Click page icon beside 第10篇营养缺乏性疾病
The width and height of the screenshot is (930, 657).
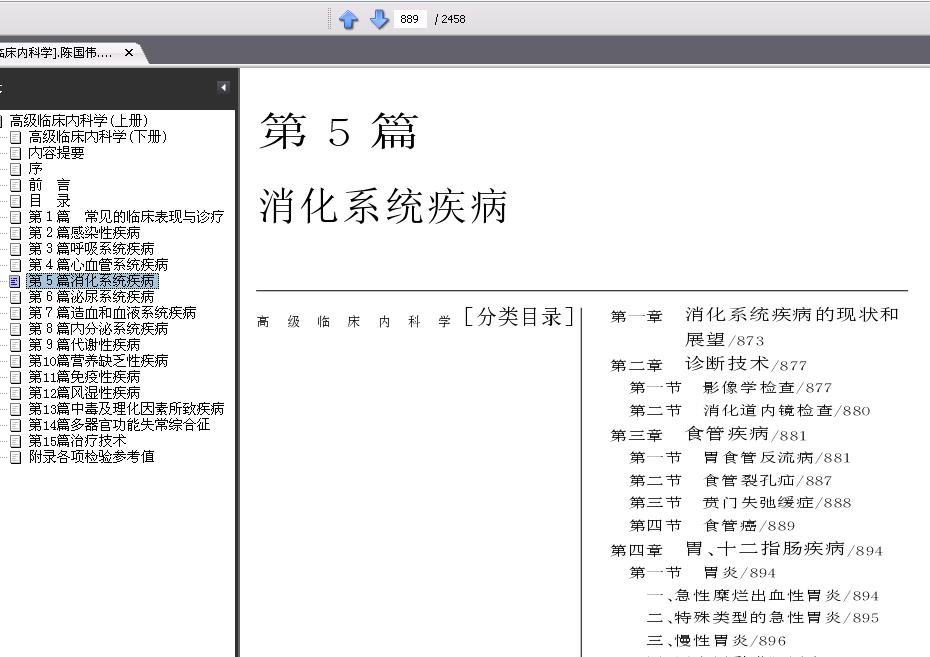point(16,362)
